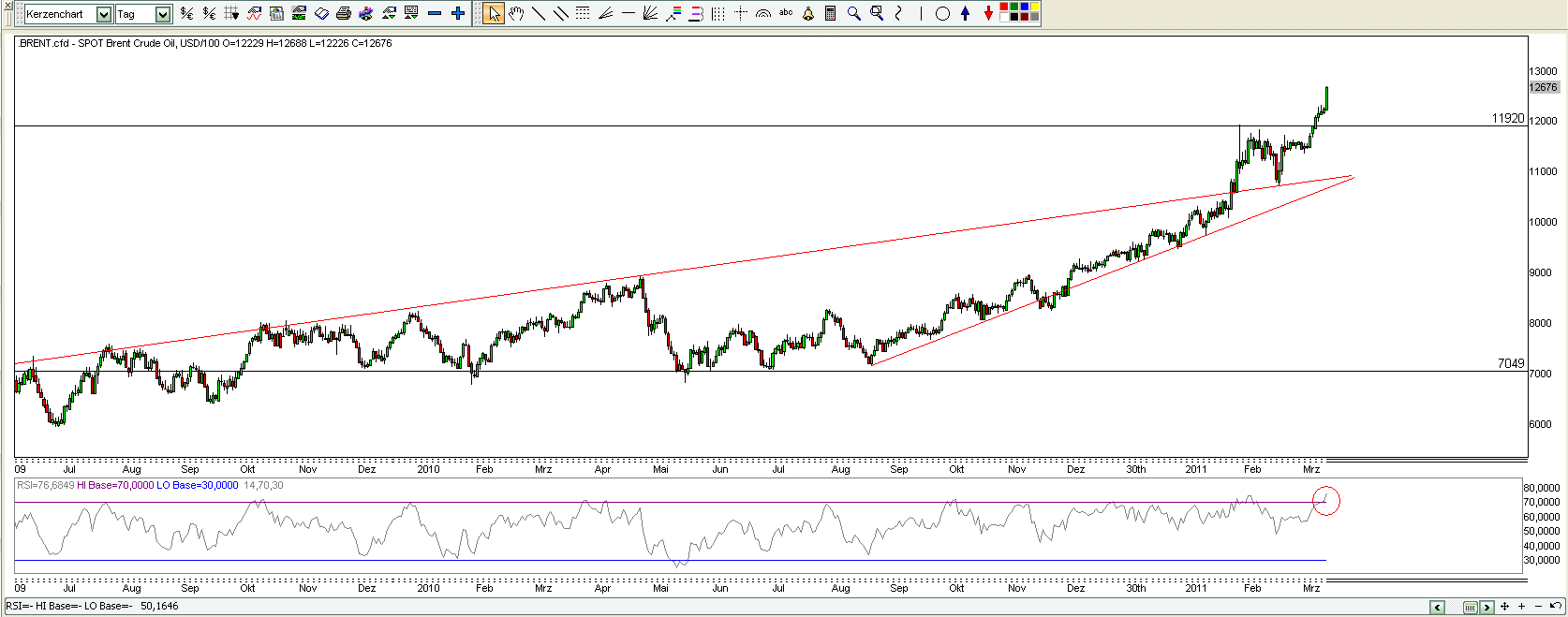Select the Fibonacci retracement bracket tool
This screenshot has height=617, width=1568.
(696, 13)
